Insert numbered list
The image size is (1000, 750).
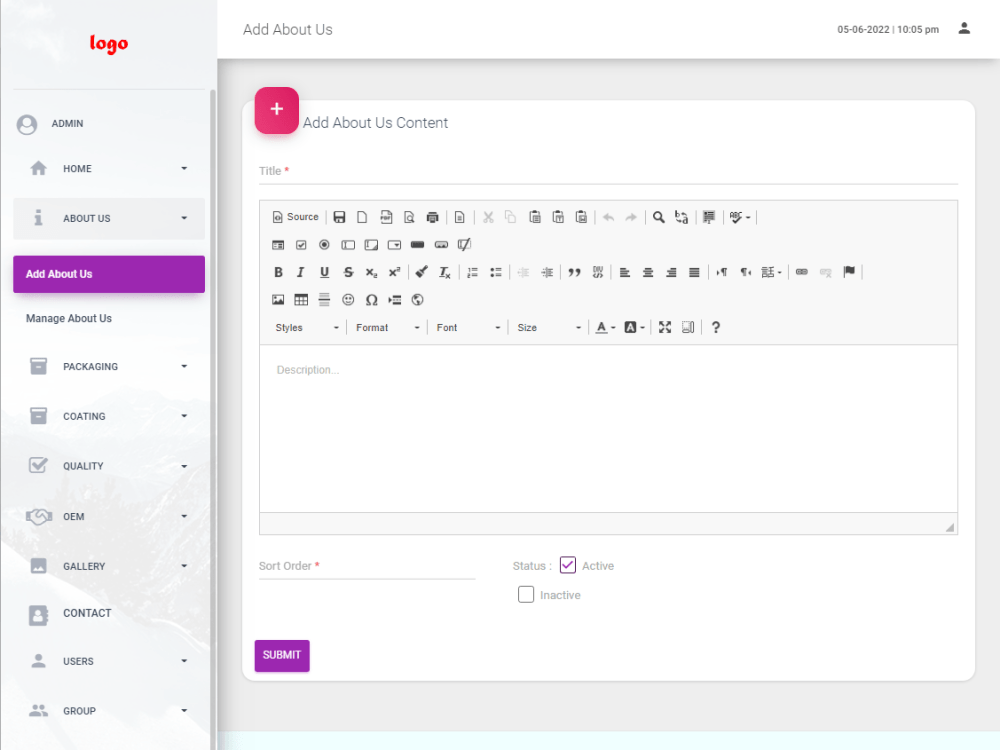[473, 272]
